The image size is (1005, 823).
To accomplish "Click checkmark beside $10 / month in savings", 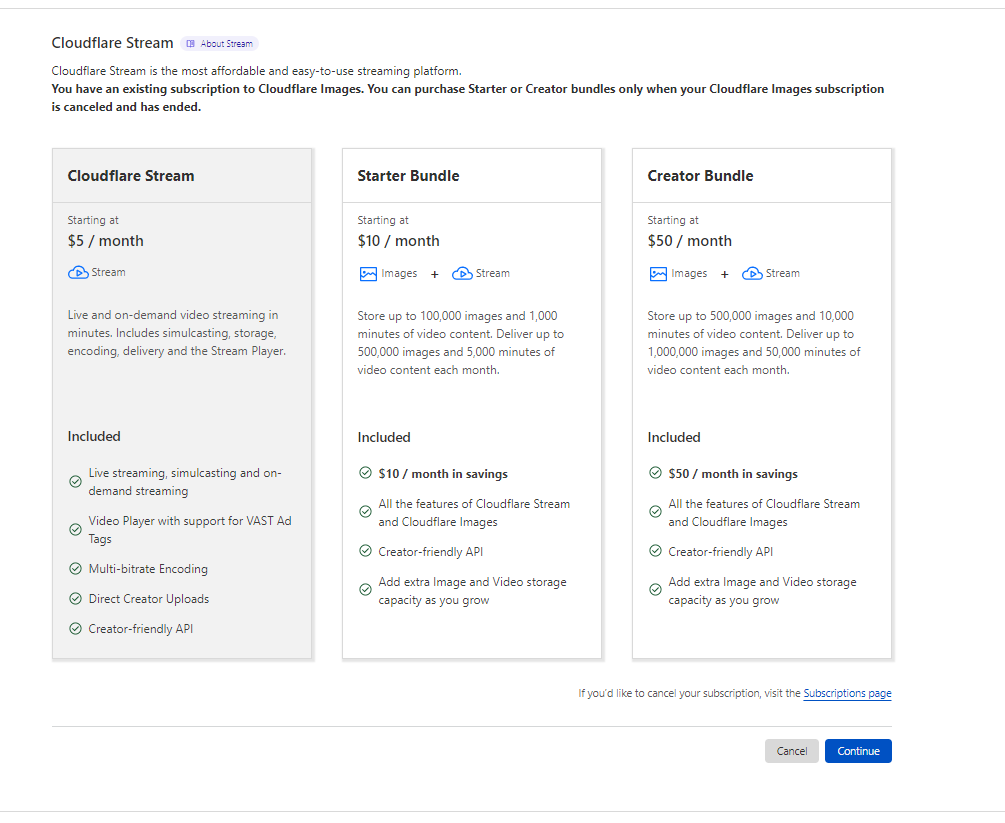I will [365, 473].
